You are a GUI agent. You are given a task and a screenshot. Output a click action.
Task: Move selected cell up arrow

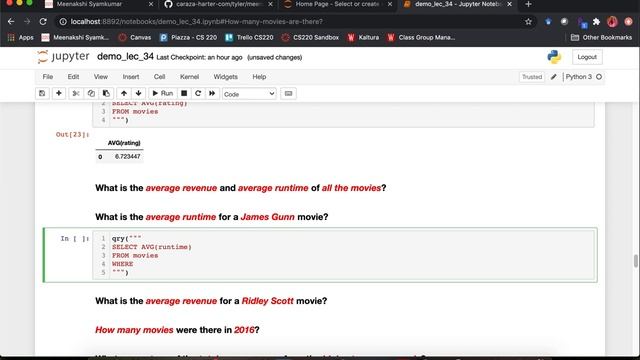[124, 93]
